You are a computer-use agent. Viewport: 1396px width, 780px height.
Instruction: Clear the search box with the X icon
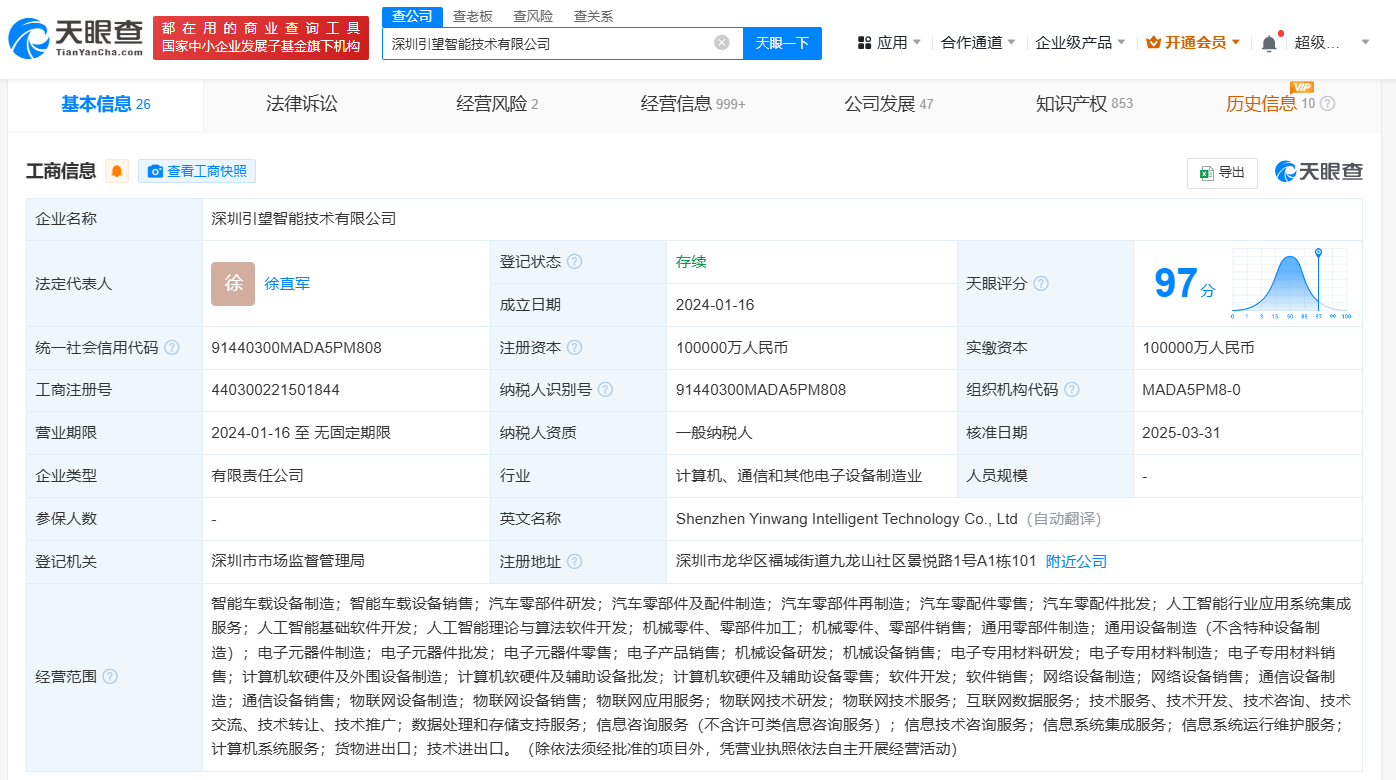tap(722, 43)
